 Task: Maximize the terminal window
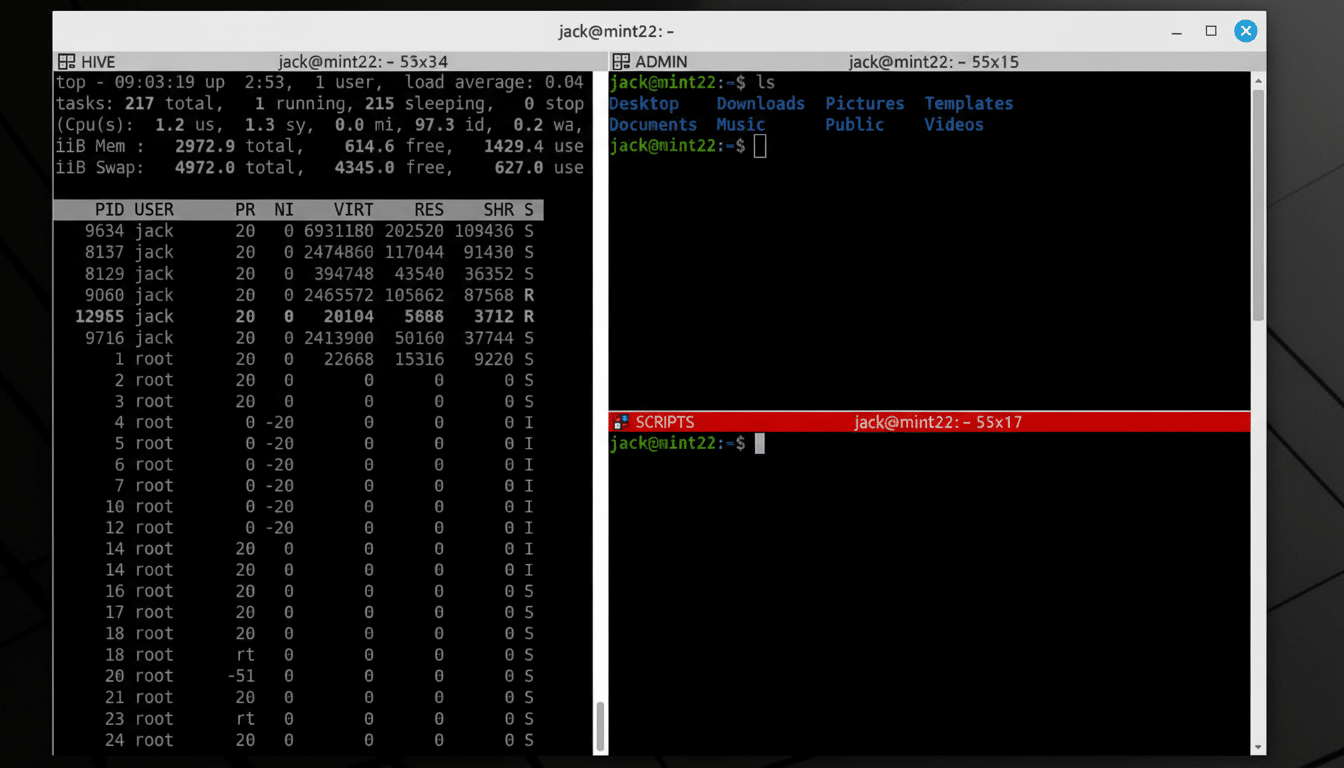tap(1211, 31)
